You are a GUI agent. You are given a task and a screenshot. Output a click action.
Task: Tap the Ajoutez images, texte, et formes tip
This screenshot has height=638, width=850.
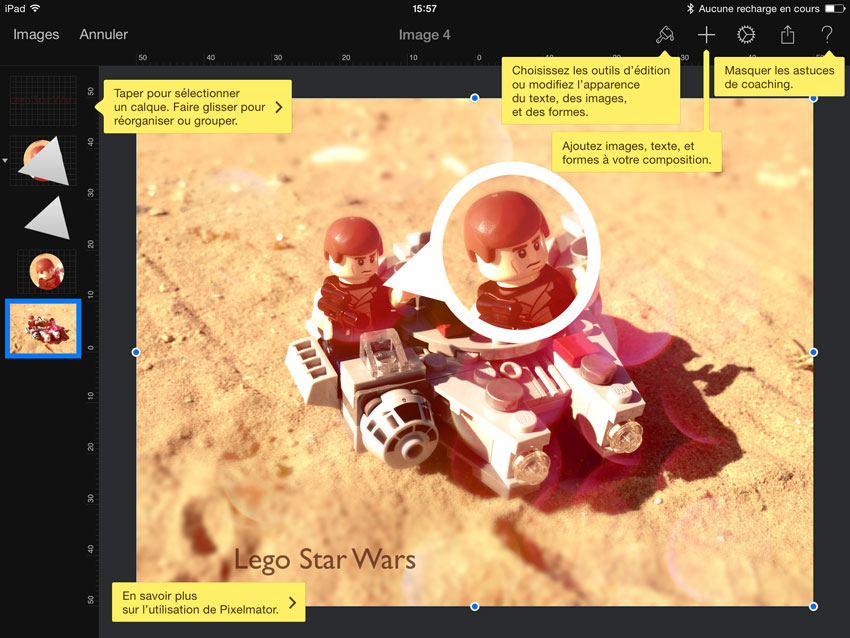pyautogui.click(x=636, y=152)
